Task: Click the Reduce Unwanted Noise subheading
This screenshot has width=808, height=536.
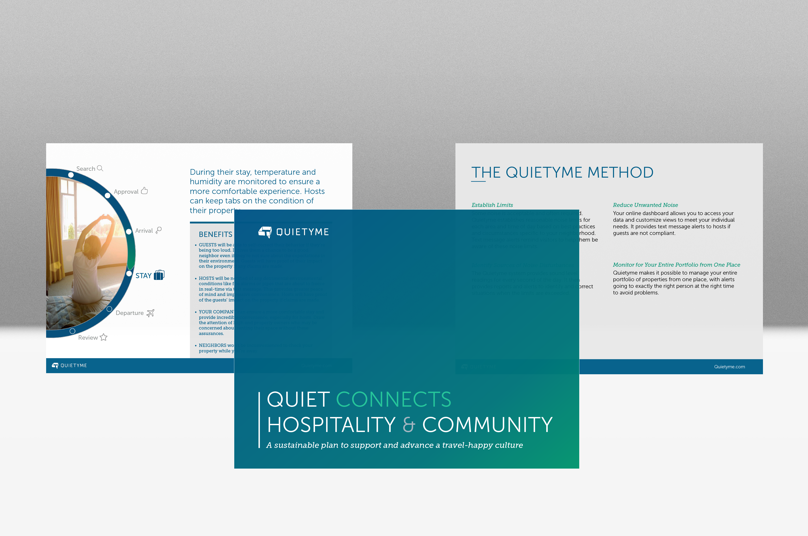Action: [x=645, y=205]
